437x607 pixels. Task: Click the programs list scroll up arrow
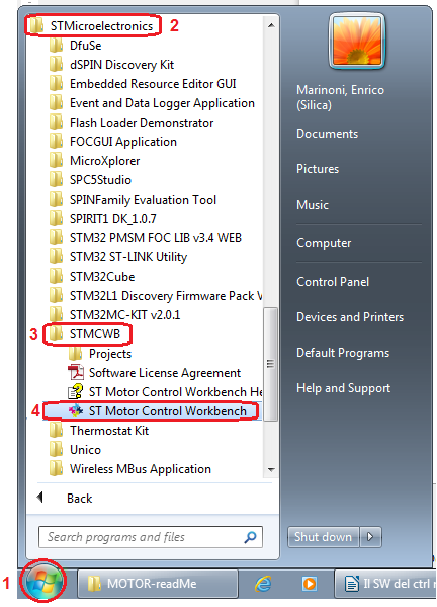[271, 26]
